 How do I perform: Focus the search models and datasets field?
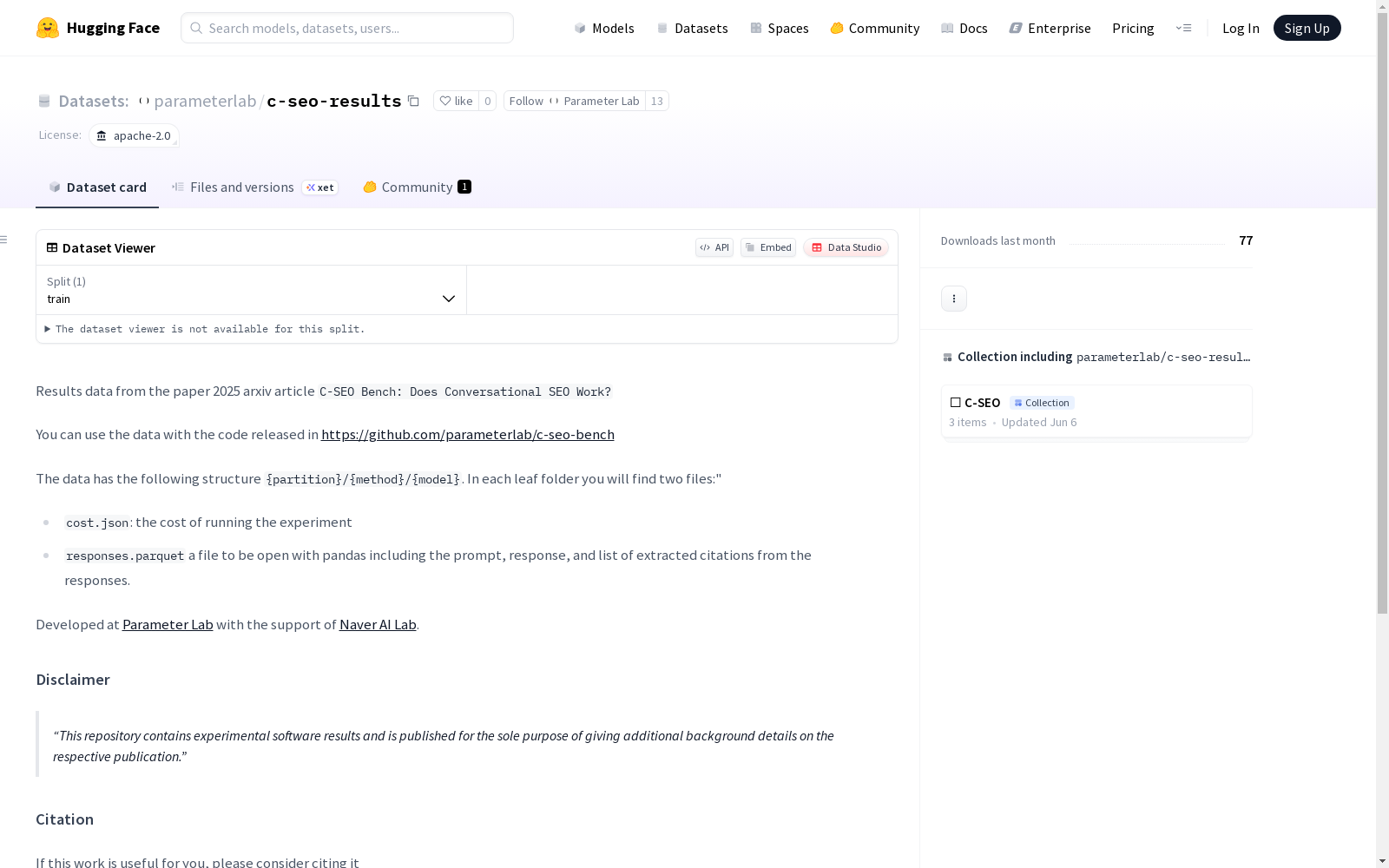click(x=347, y=28)
